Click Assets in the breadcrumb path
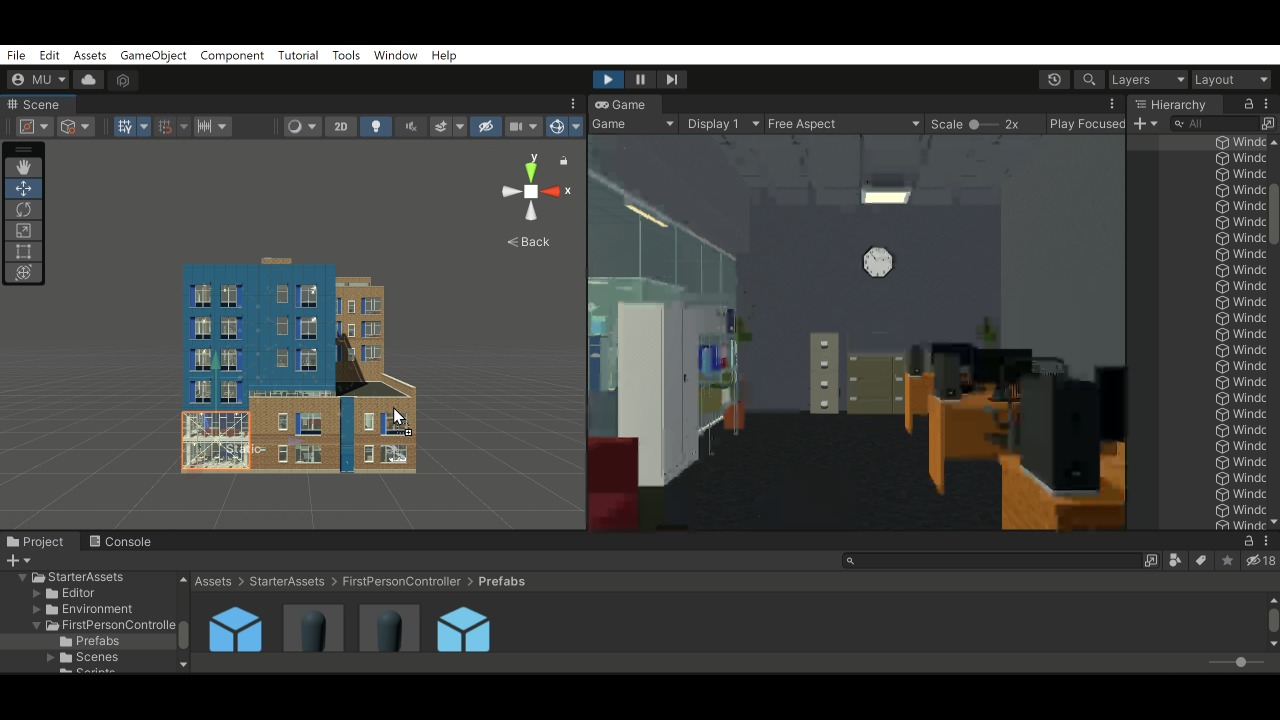Image resolution: width=1280 pixels, height=720 pixels. click(x=213, y=581)
